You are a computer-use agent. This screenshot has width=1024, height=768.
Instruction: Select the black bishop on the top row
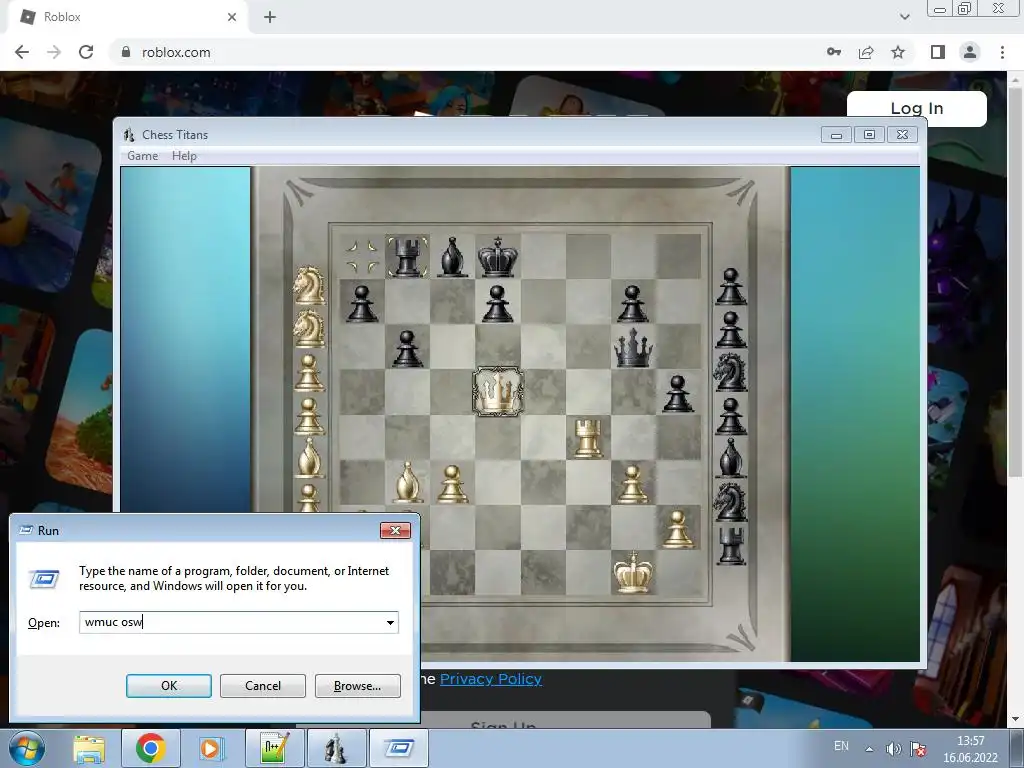(x=453, y=257)
